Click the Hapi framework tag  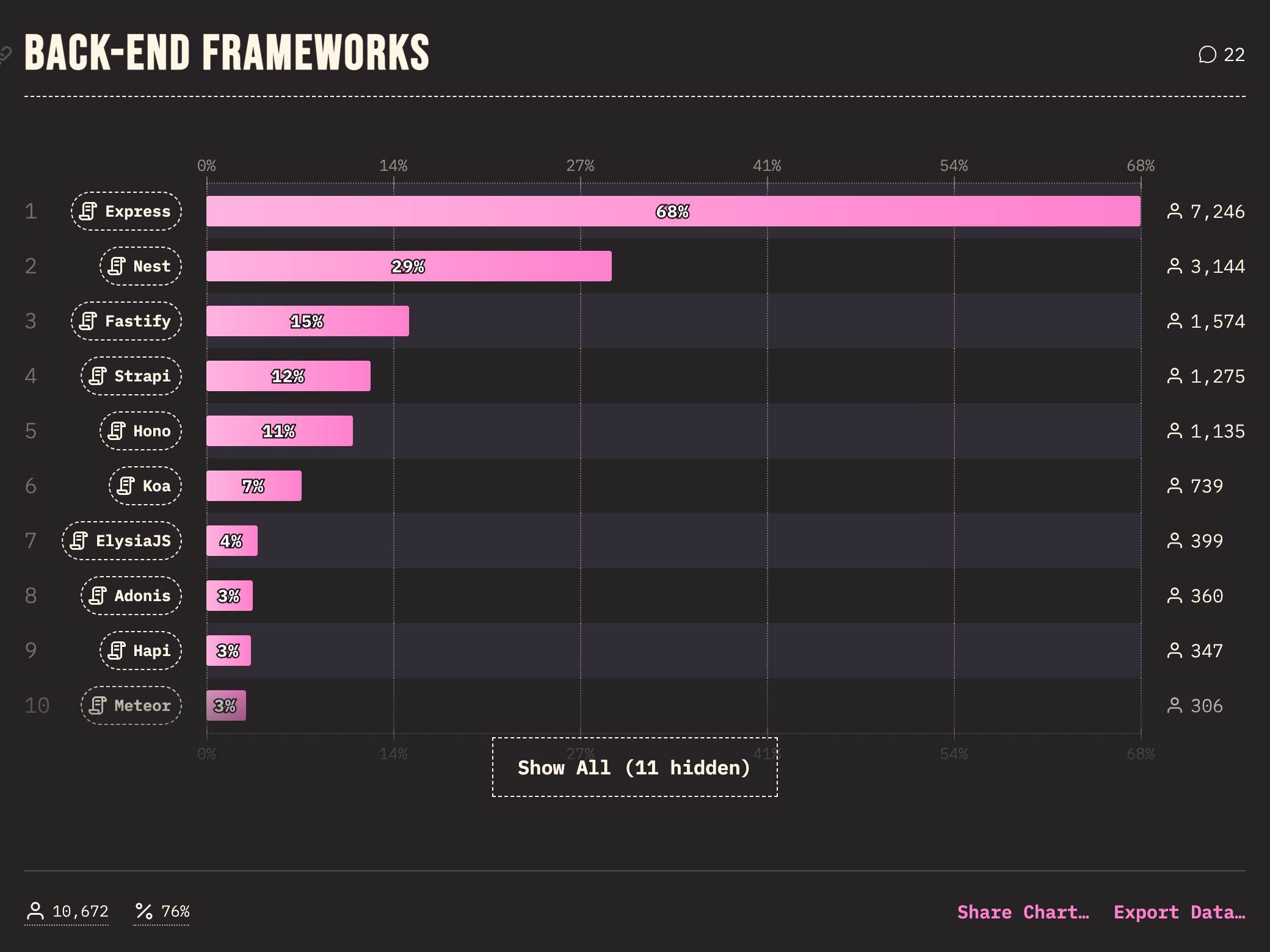[x=141, y=651]
